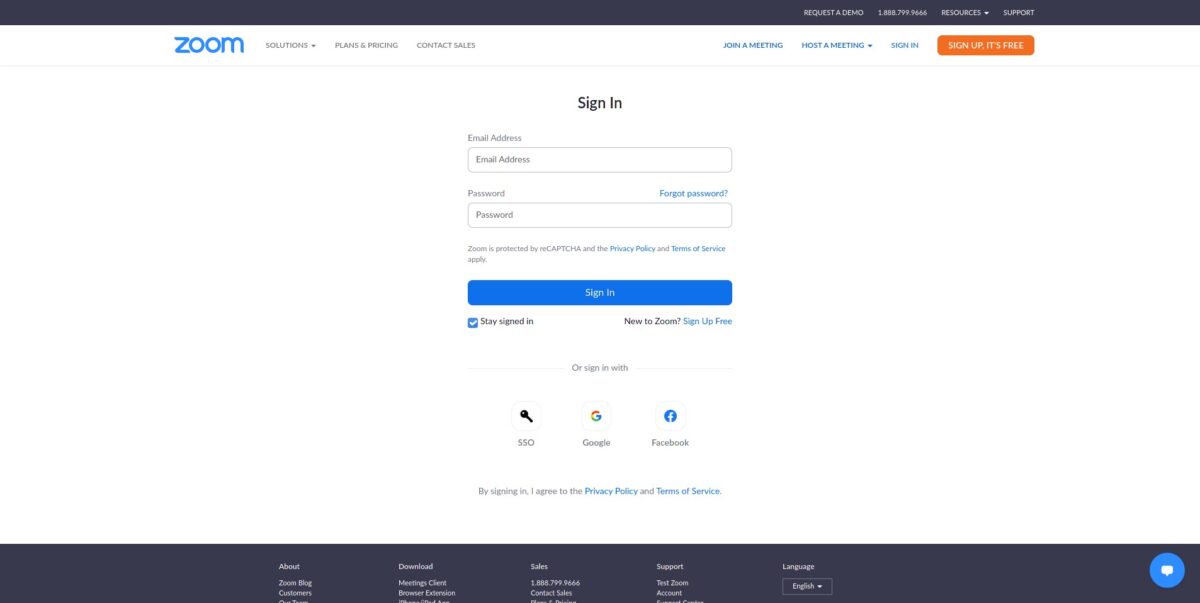1200x603 pixels.
Task: Open Contact Sales in the header
Action: coord(446,45)
